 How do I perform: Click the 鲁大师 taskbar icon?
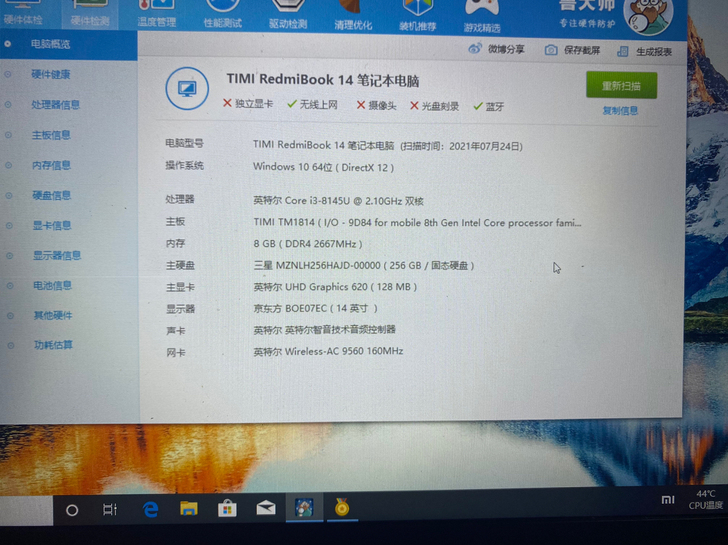coord(304,508)
